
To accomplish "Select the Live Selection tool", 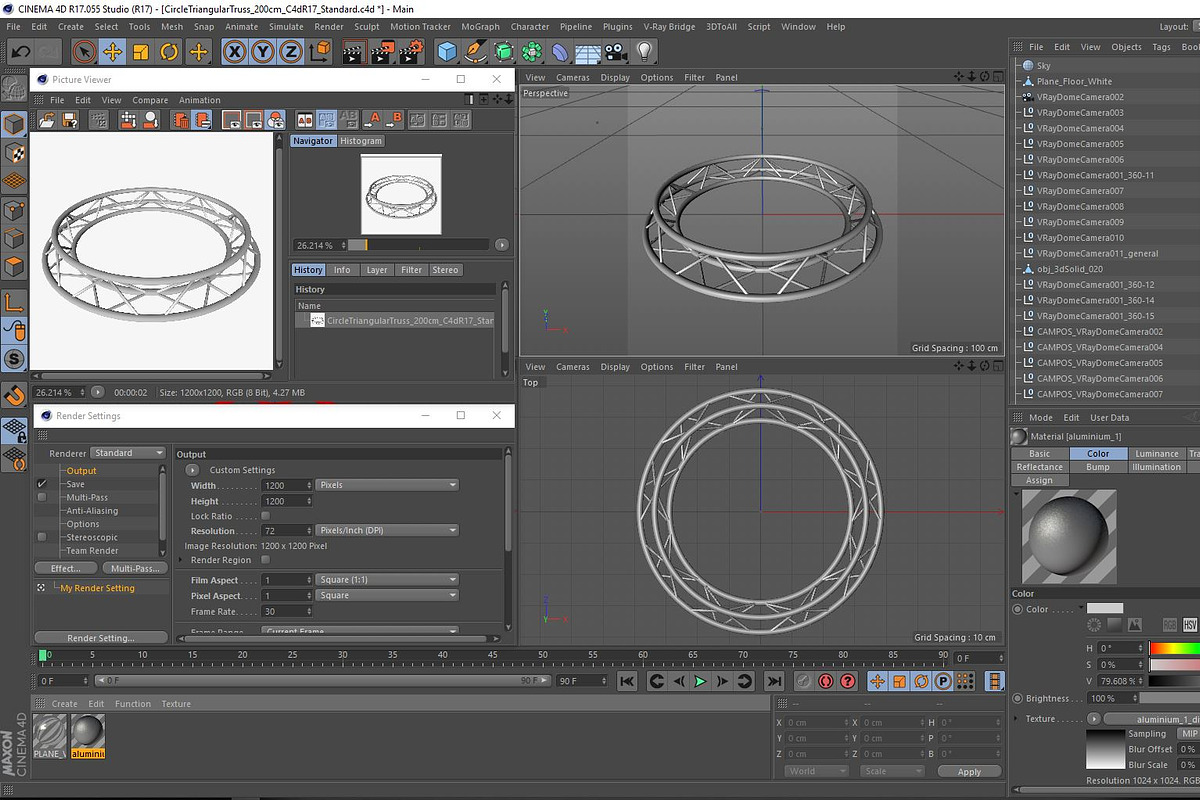I will pyautogui.click(x=85, y=51).
